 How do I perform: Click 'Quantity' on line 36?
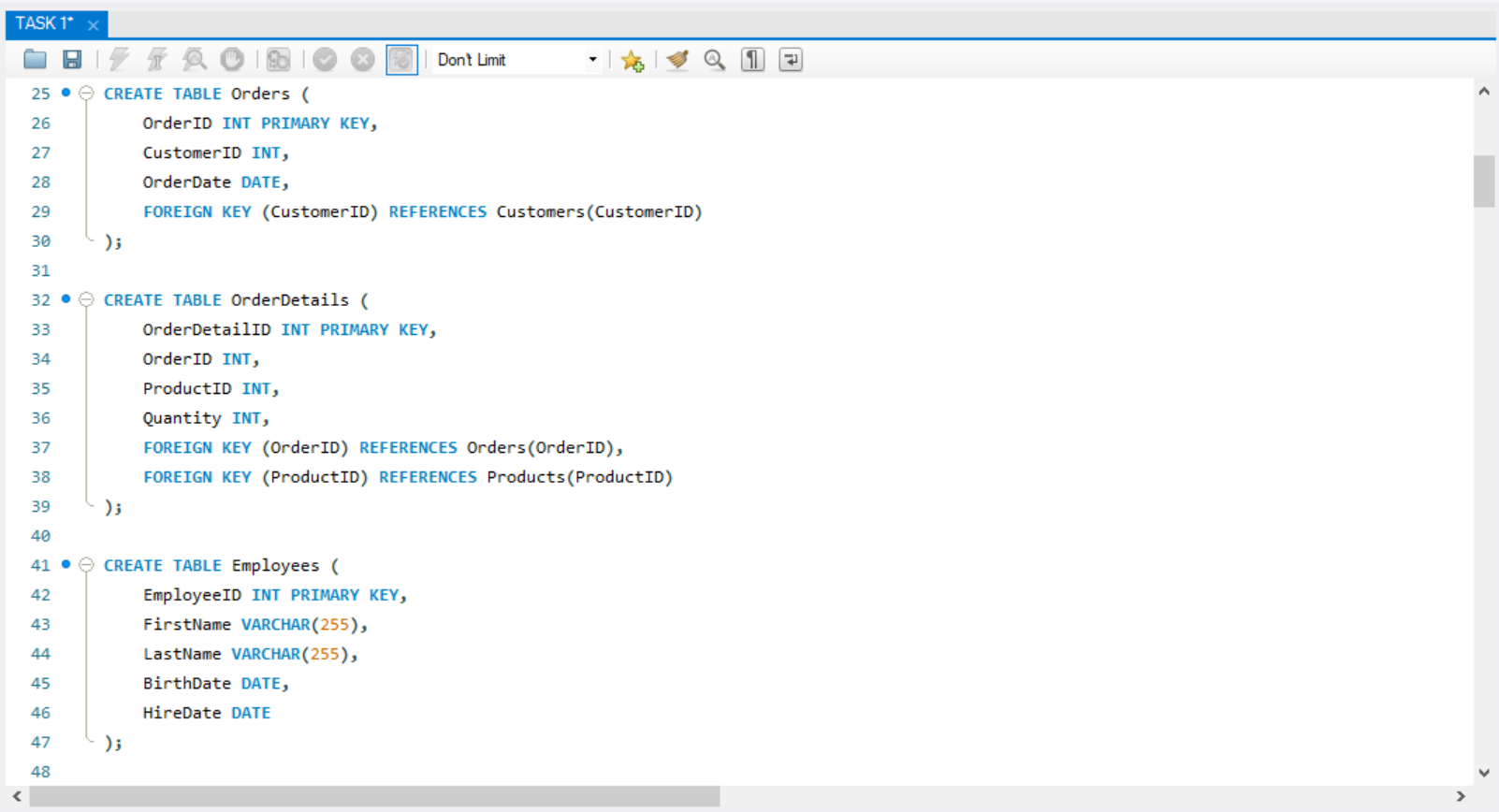click(x=182, y=418)
